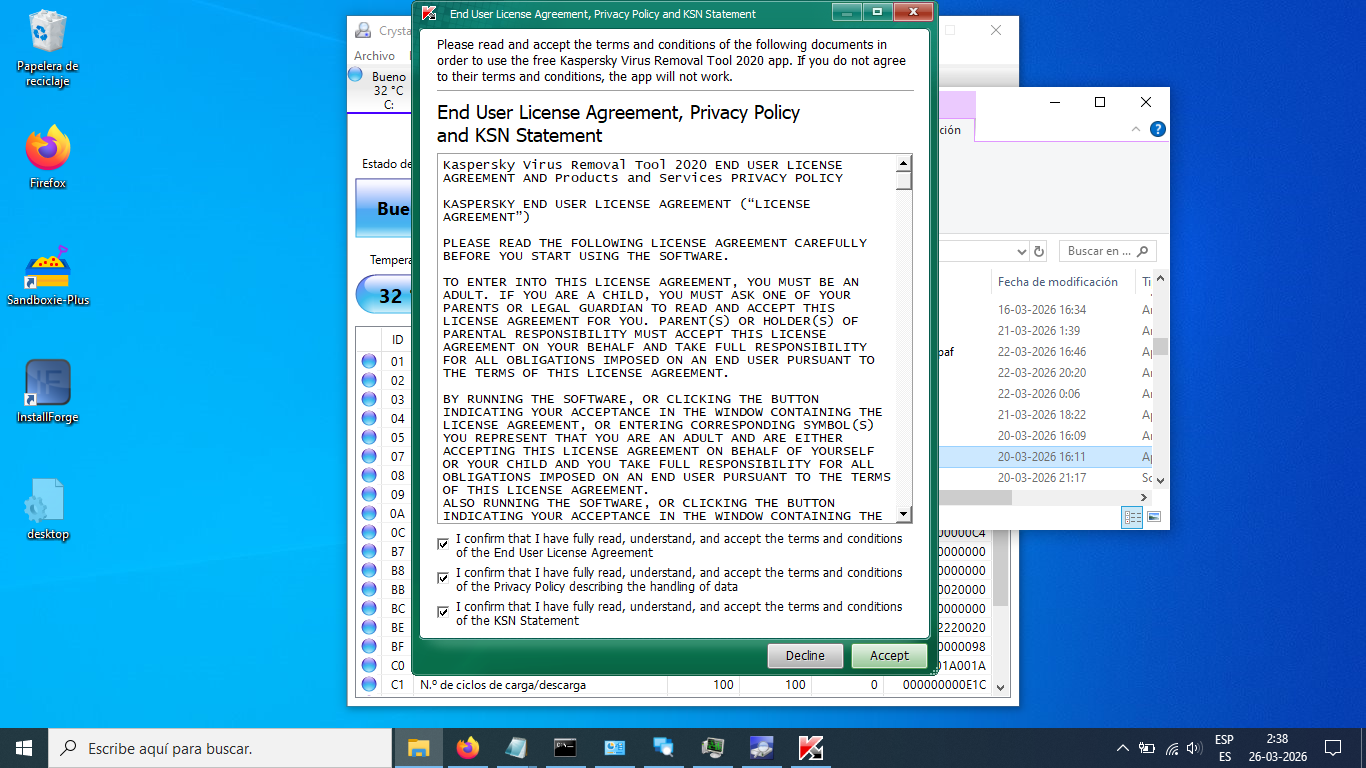Uncheck the KSN Statement confirmation checkbox
Image resolution: width=1366 pixels, height=768 pixels.
[443, 612]
